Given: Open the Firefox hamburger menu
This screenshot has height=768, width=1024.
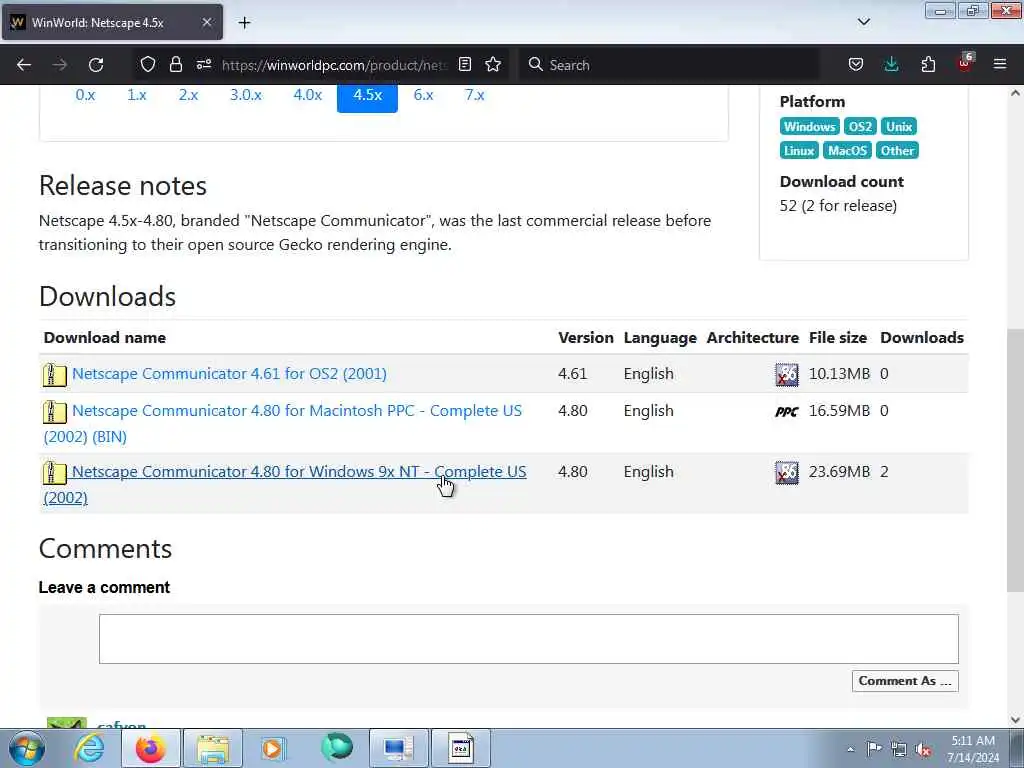Looking at the screenshot, I should pos(1000,65).
